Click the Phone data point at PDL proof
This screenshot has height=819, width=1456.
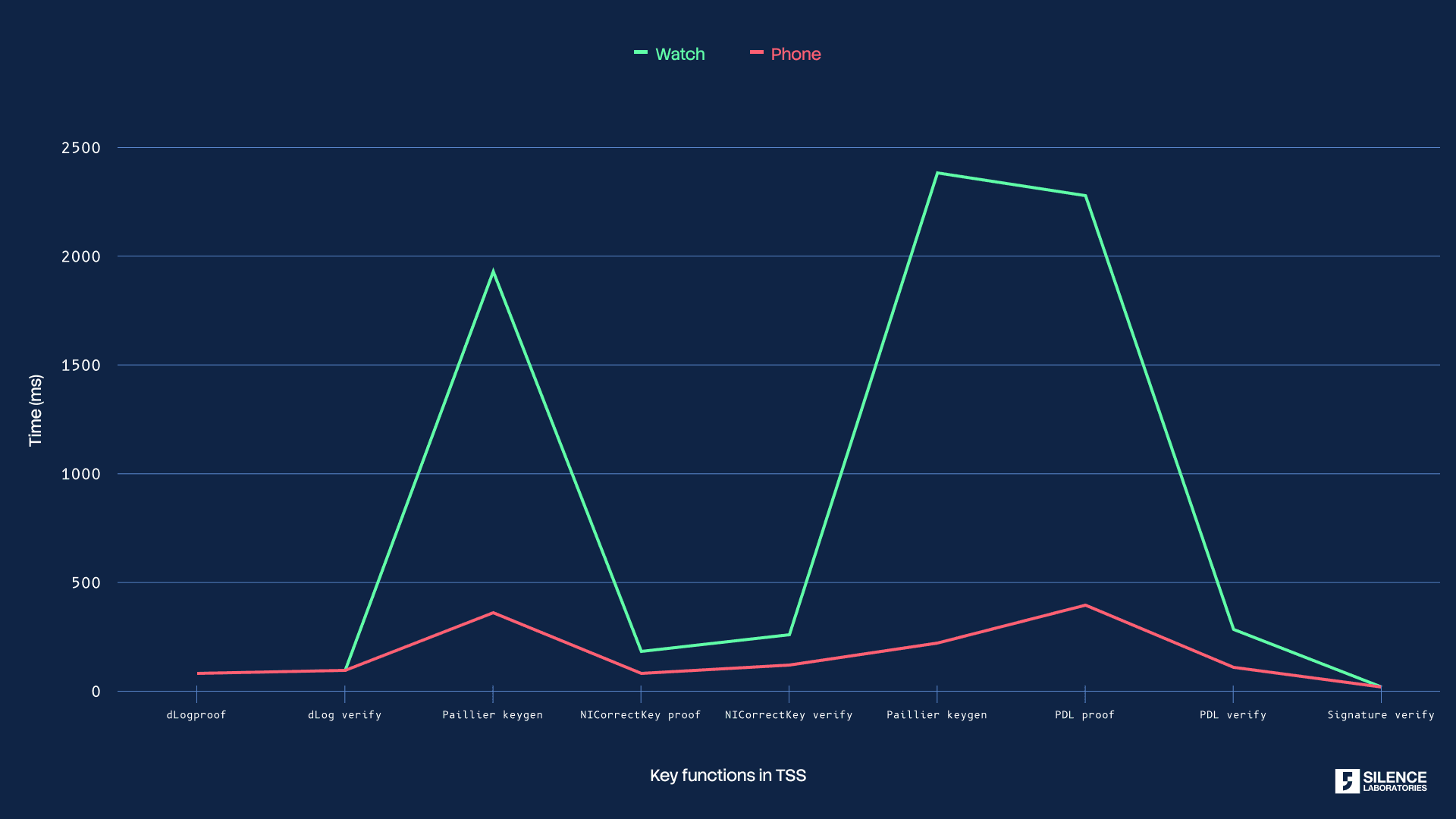[x=1085, y=605]
